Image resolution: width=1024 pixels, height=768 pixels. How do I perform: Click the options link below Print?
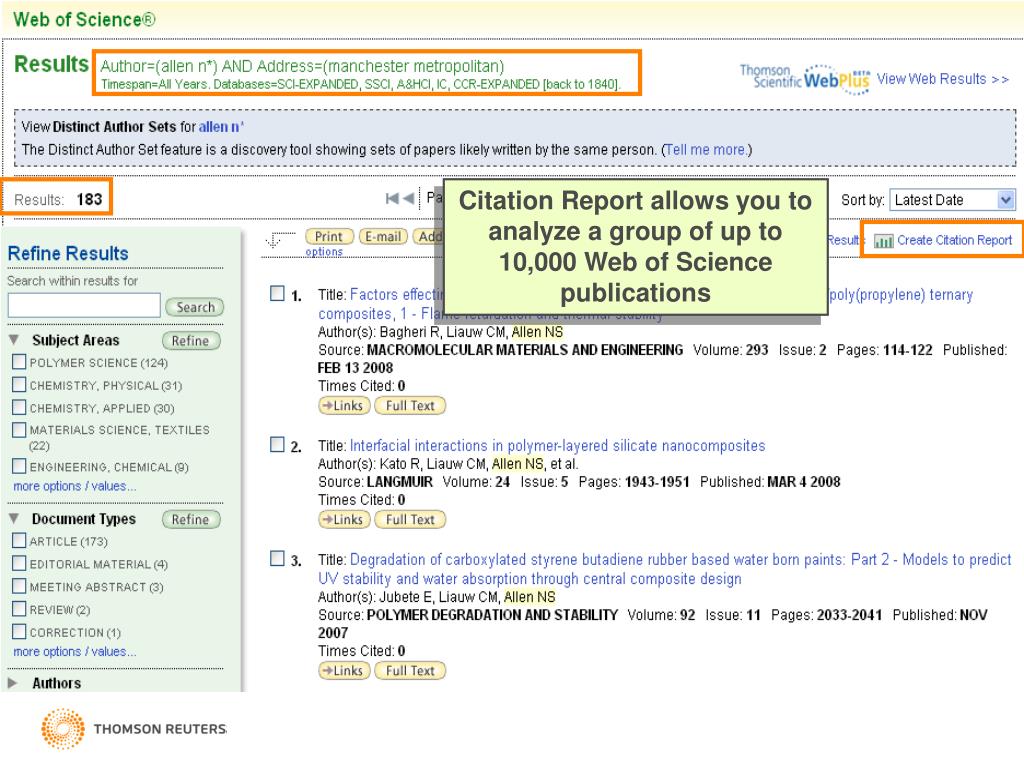[324, 252]
